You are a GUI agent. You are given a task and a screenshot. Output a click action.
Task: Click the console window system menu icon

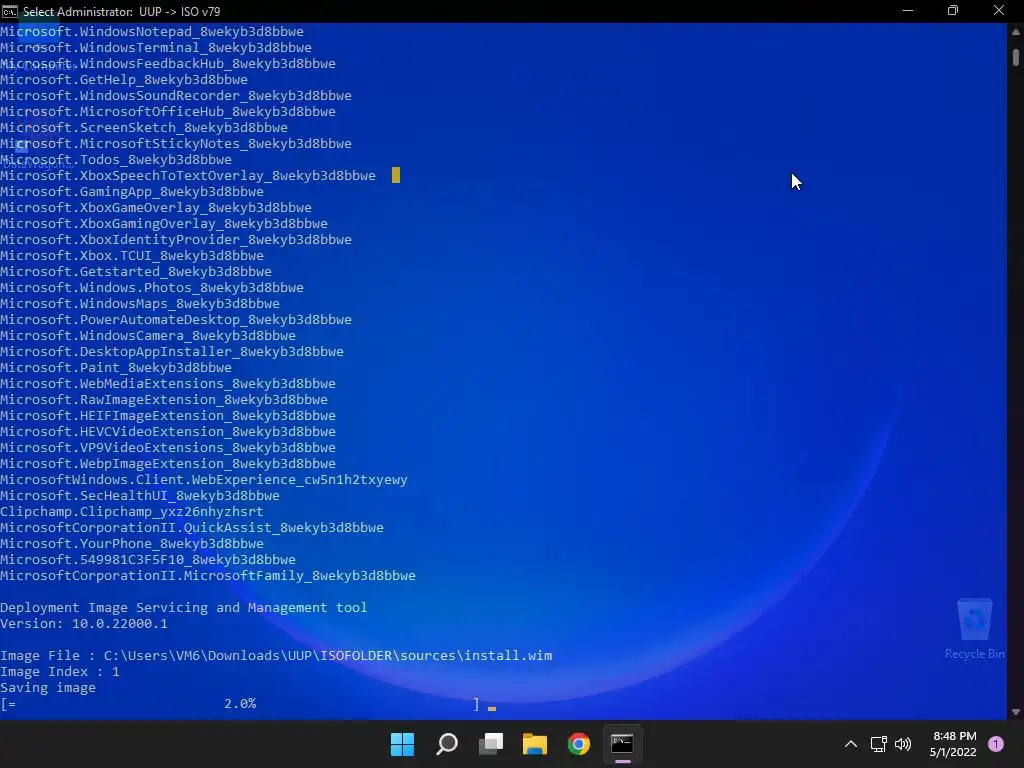click(x=10, y=11)
